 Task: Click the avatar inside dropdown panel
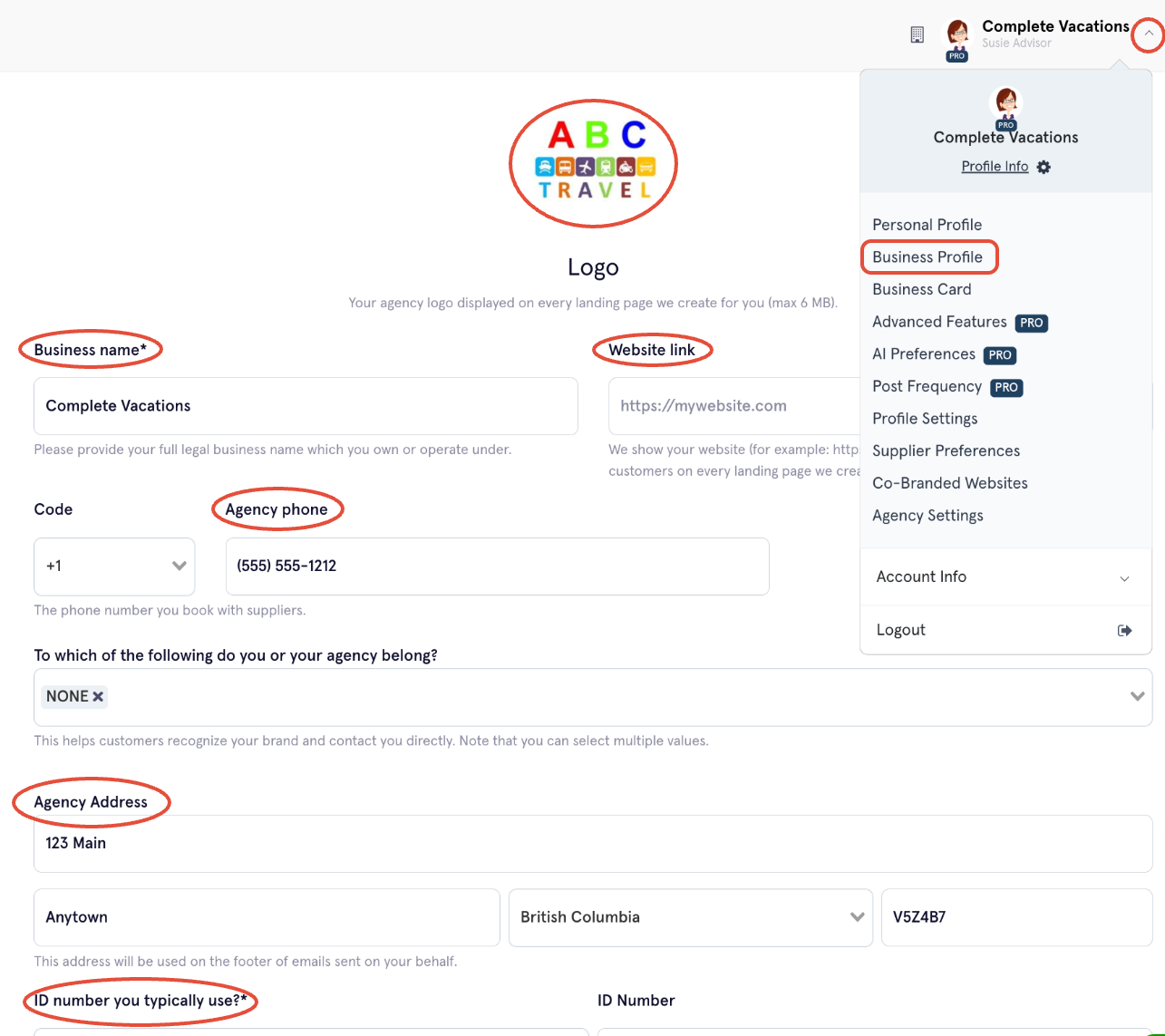pos(1006,104)
